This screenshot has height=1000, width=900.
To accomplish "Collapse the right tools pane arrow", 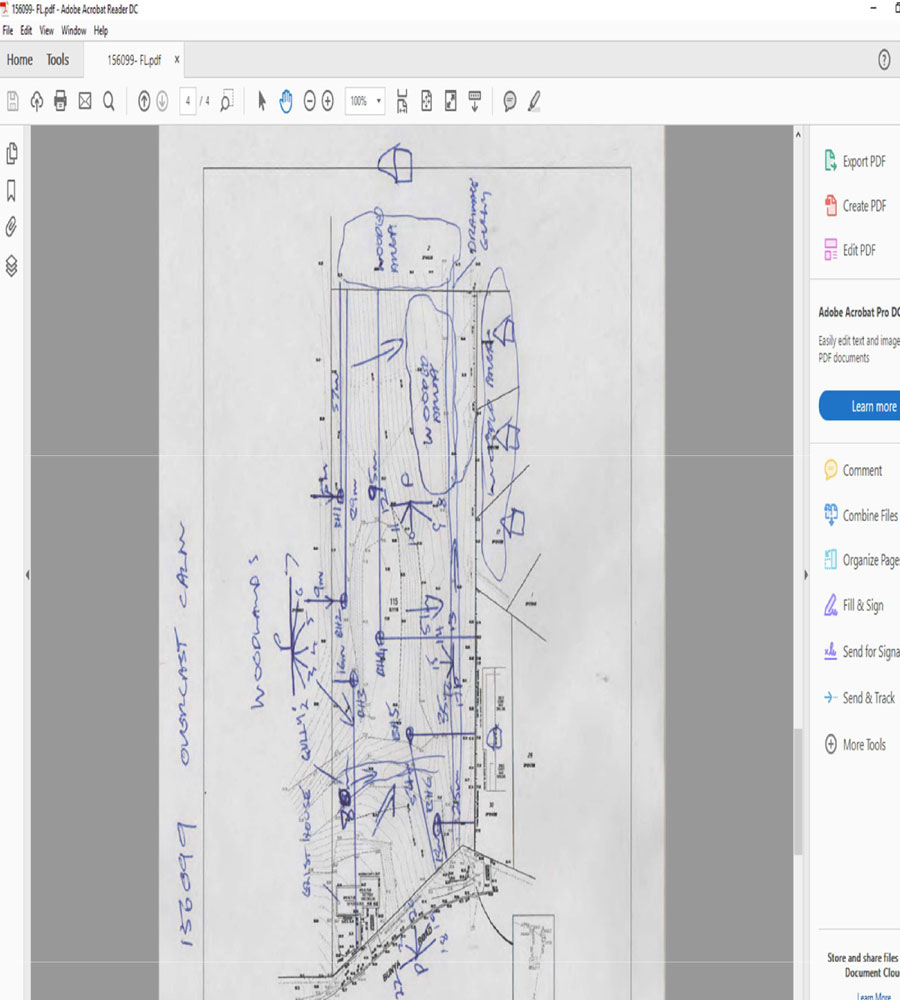I will (805, 574).
